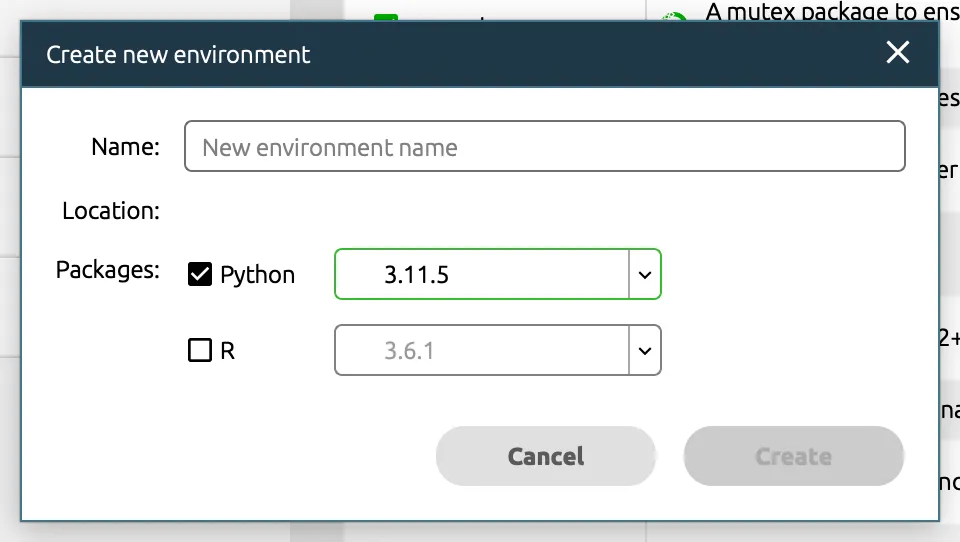Click the circular icon beside mutex text

click(675, 18)
